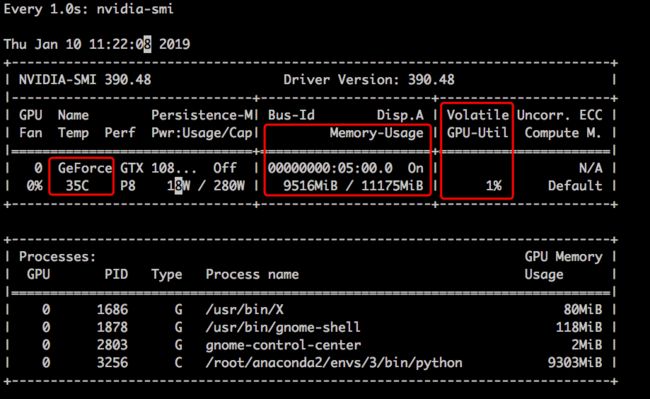Select the gnome-control-center process name
Screen dimensions: 650x399
point(283,345)
